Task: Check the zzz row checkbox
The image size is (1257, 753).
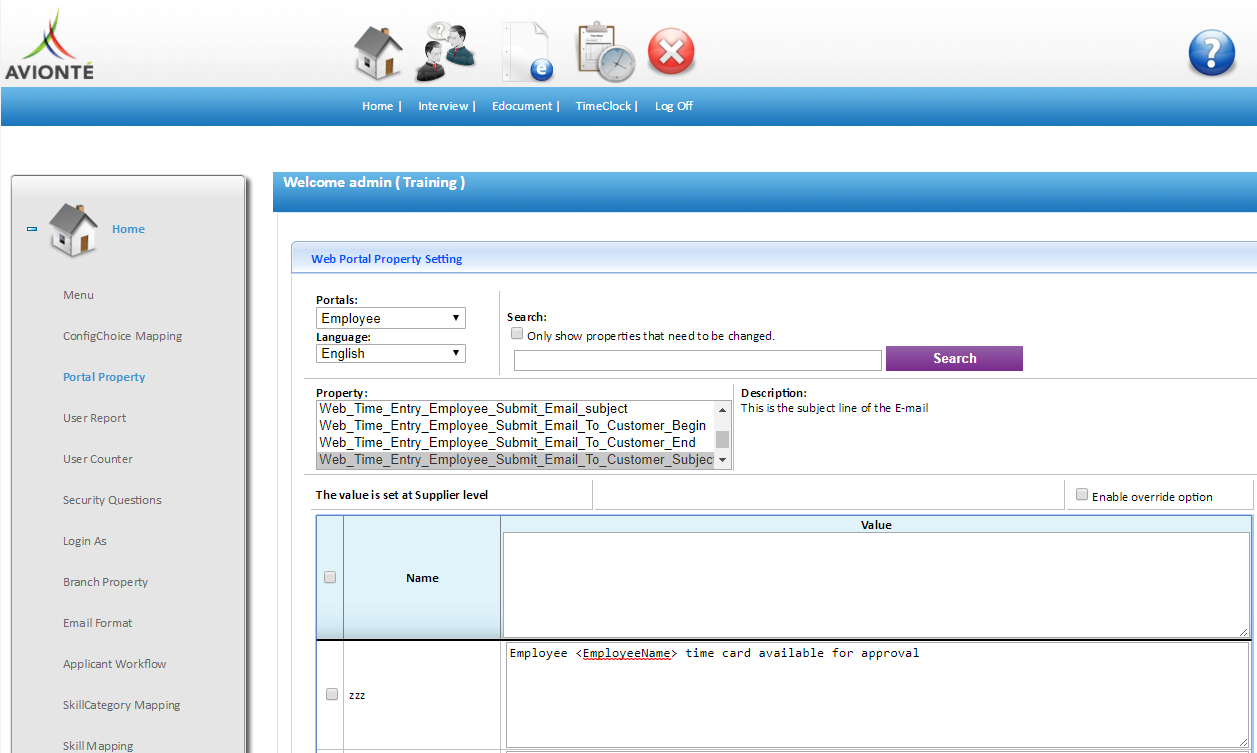Action: [x=332, y=694]
